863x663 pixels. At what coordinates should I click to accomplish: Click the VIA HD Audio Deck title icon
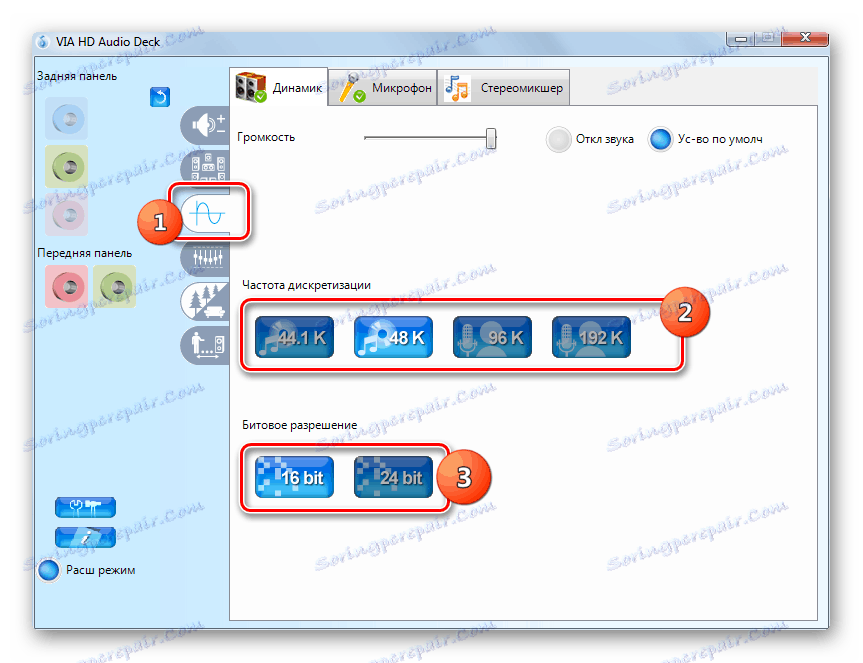pos(42,41)
